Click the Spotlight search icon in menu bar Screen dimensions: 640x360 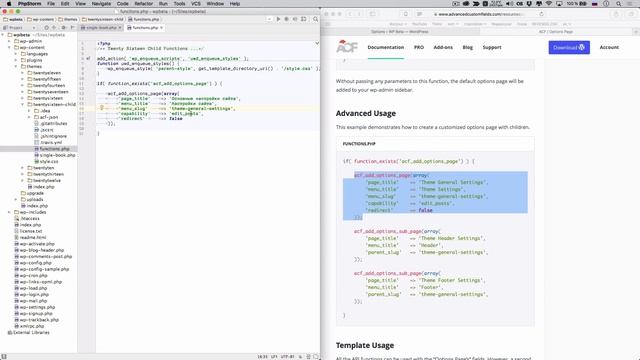point(619,4)
